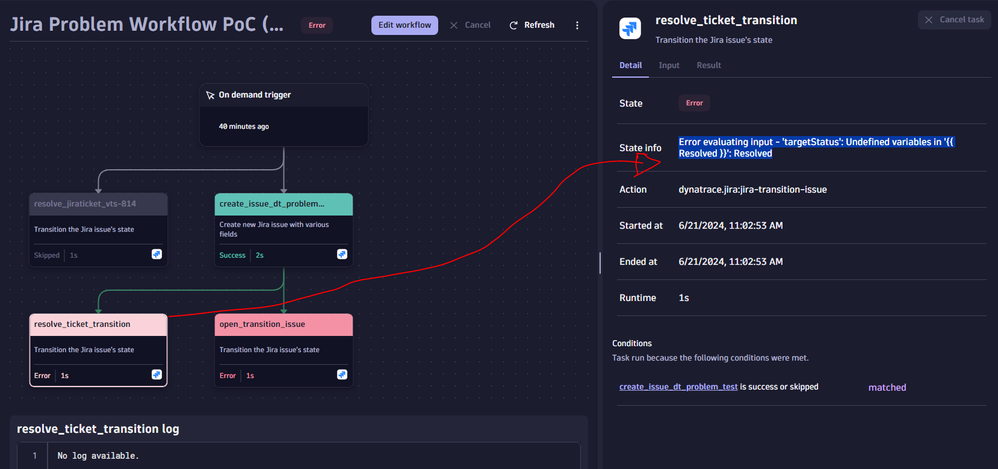
Task: Click the Edit workflow button
Action: point(404,25)
